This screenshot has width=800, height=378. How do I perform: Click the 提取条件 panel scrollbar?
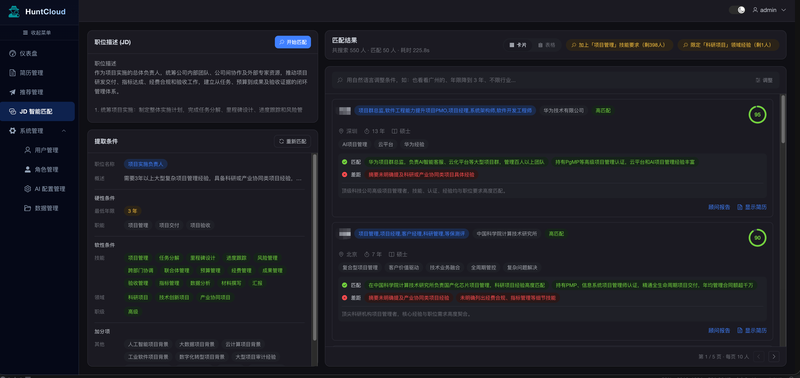(314, 246)
